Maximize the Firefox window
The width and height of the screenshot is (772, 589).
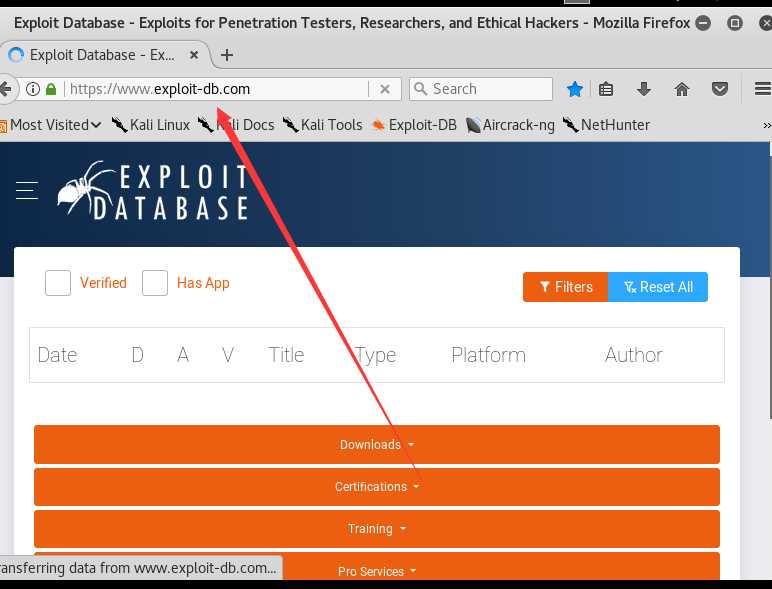(x=735, y=23)
